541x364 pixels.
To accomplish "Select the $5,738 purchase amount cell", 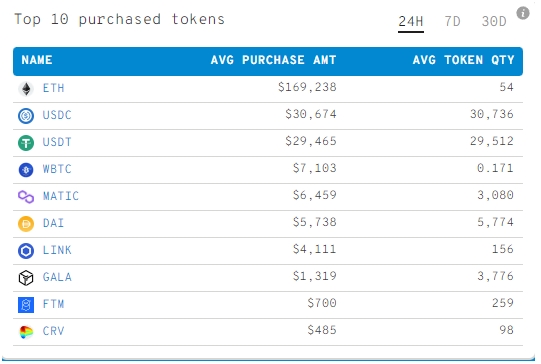I will point(314,222).
